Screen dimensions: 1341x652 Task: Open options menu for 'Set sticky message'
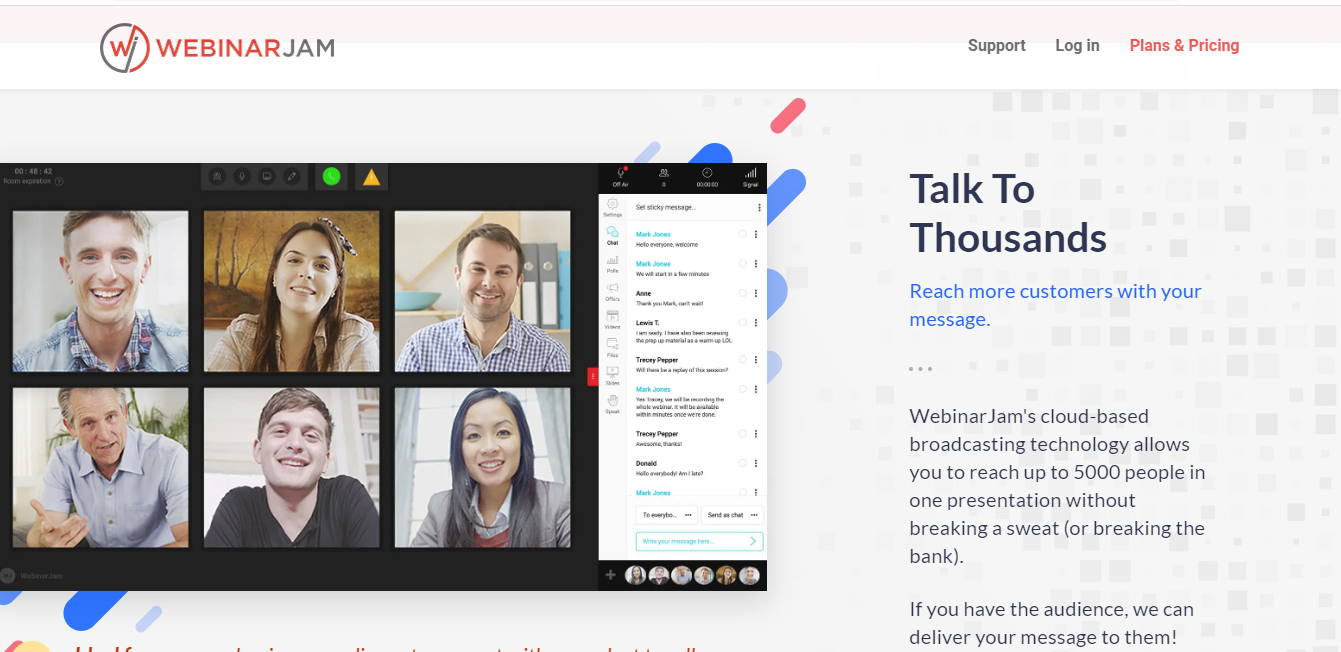(x=759, y=208)
